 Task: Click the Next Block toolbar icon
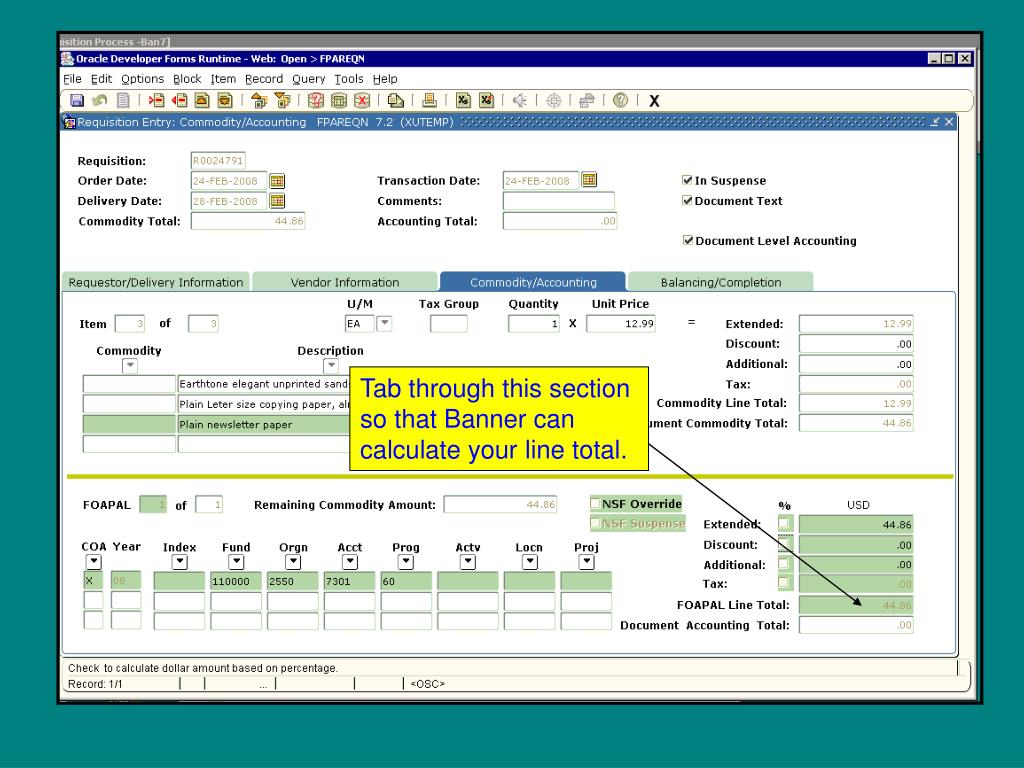point(282,101)
